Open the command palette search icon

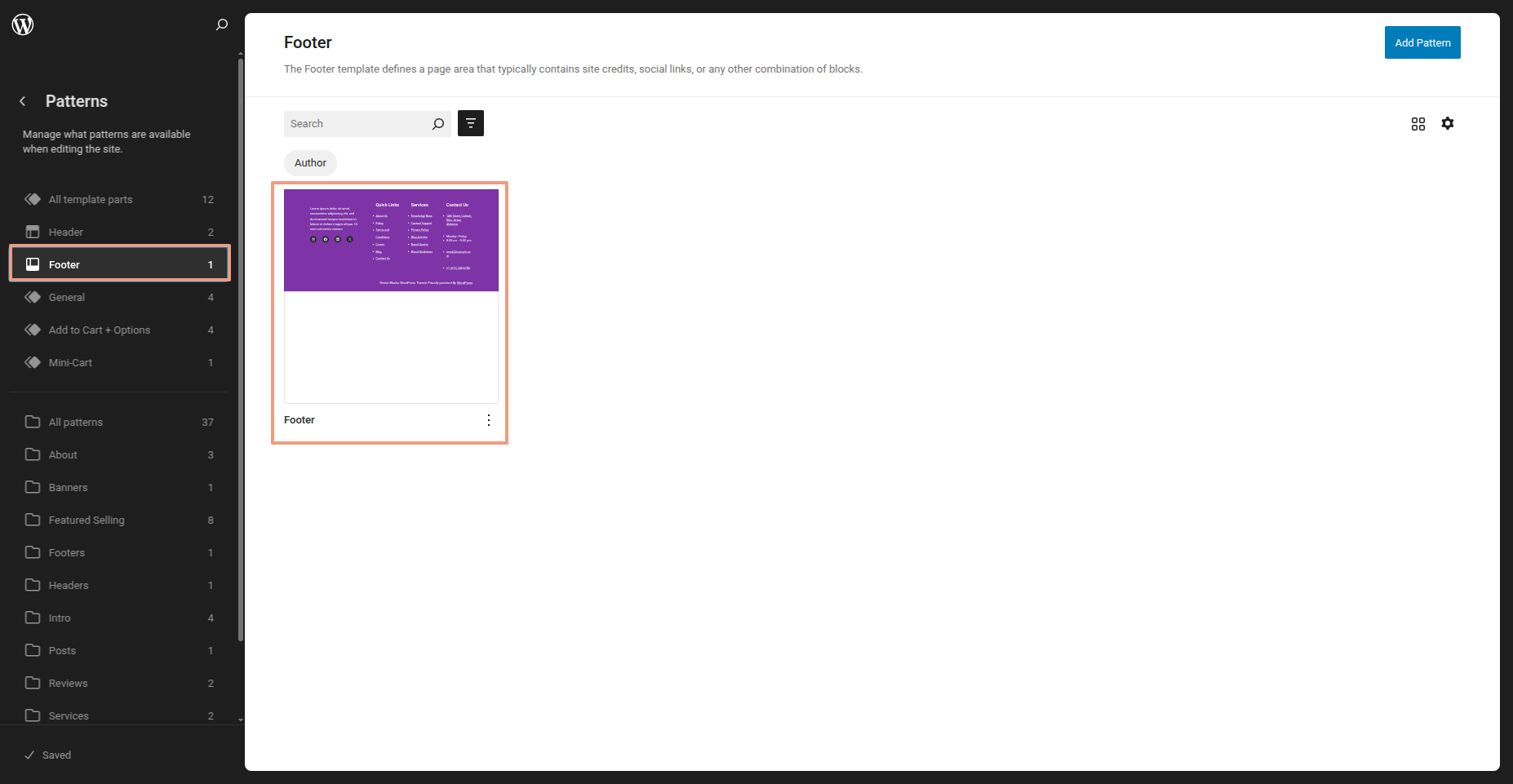pyautogui.click(x=221, y=24)
